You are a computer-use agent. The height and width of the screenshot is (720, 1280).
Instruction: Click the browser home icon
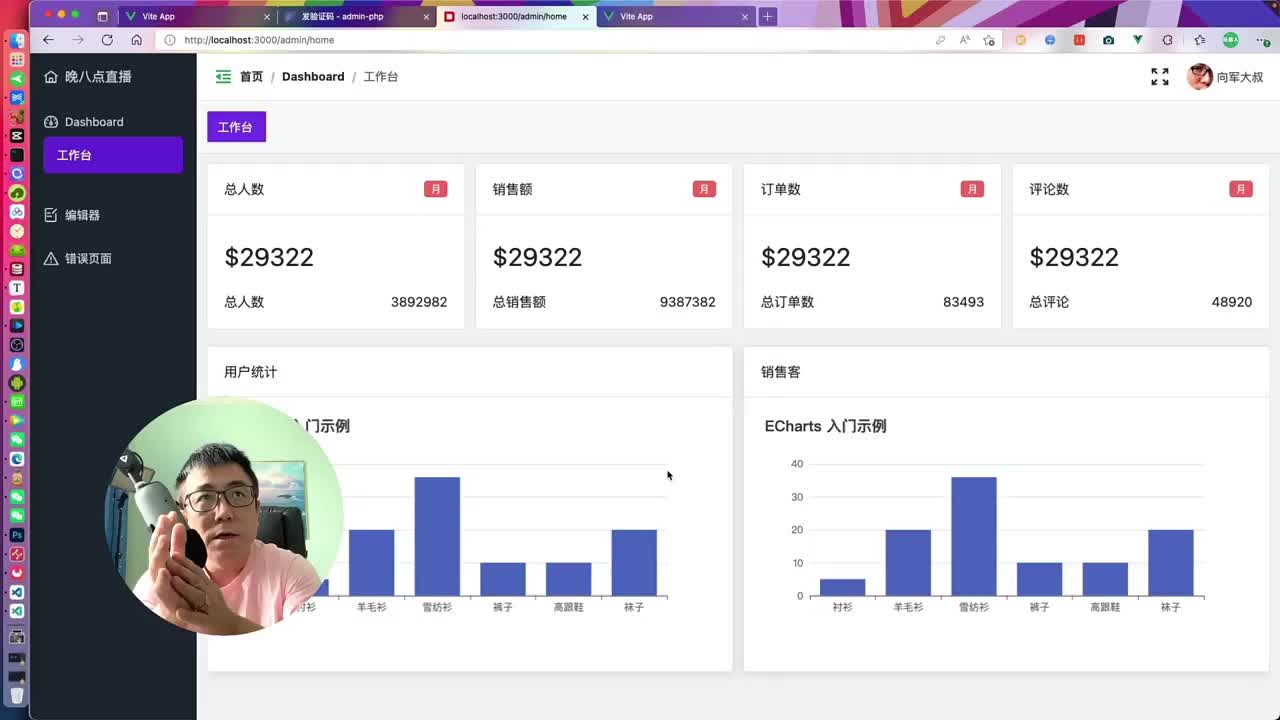[137, 40]
